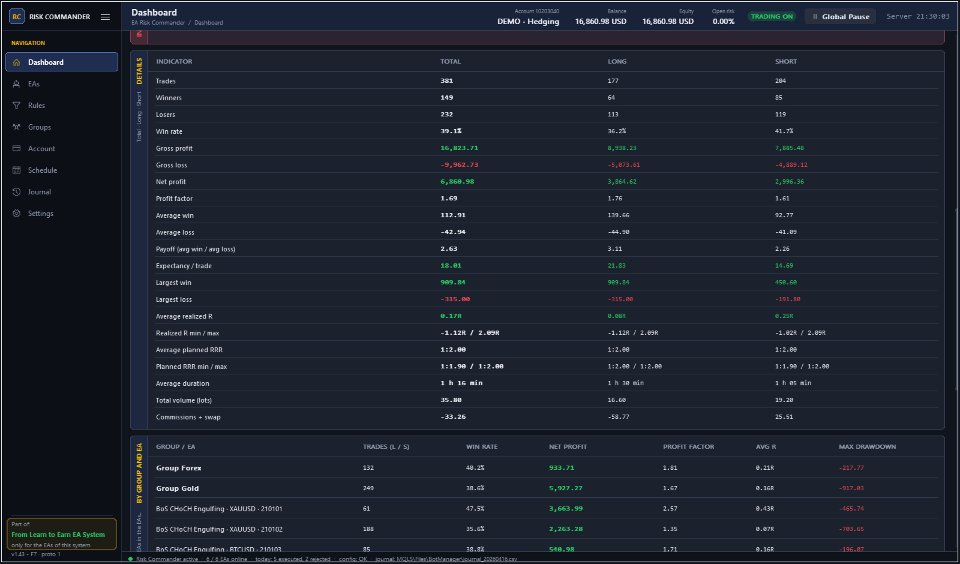Click the TRADES (L / S) column header
Image resolution: width=960 pixels, height=564 pixels.
click(386, 447)
